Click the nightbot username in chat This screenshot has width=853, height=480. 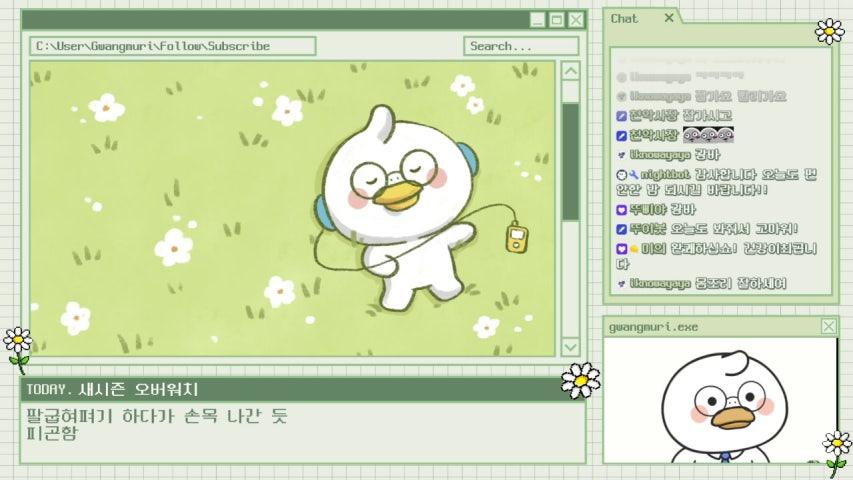pos(665,175)
